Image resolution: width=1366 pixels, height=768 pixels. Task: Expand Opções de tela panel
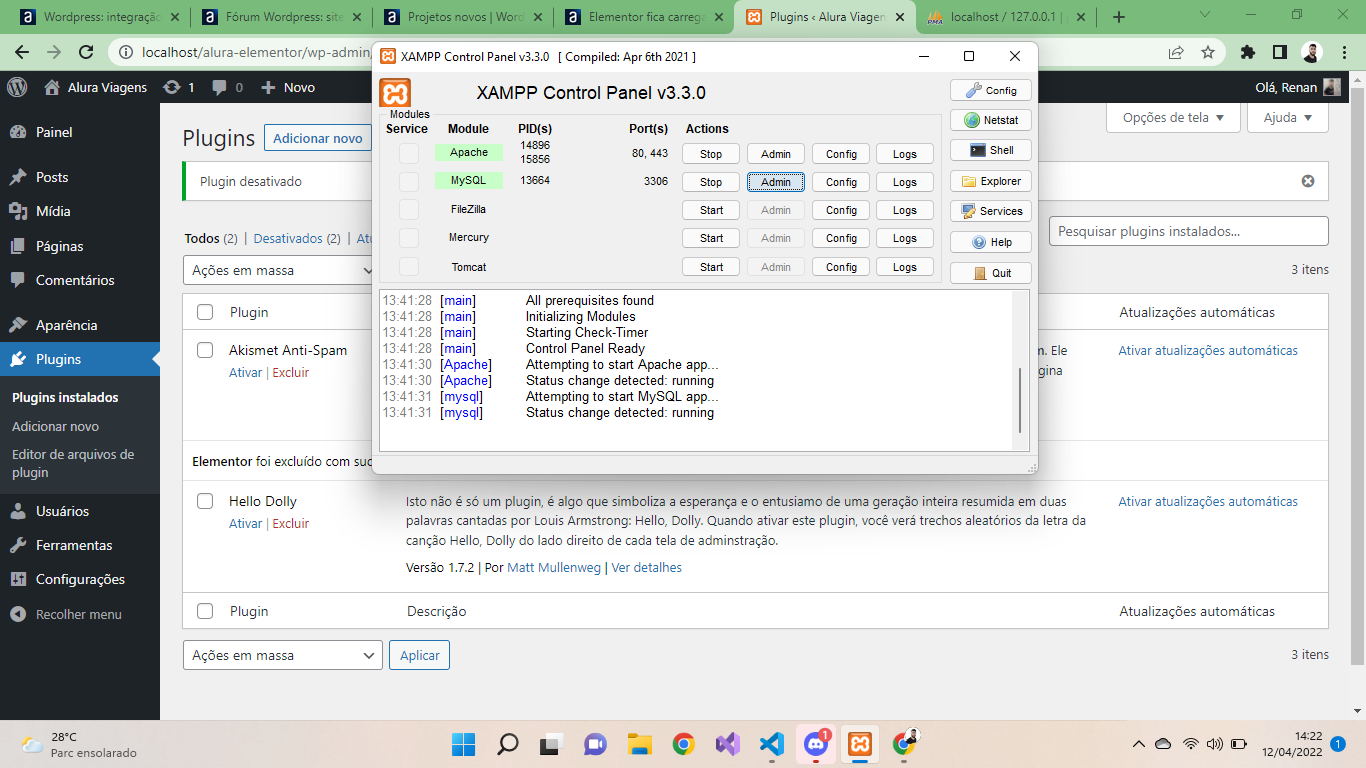pos(1173,117)
